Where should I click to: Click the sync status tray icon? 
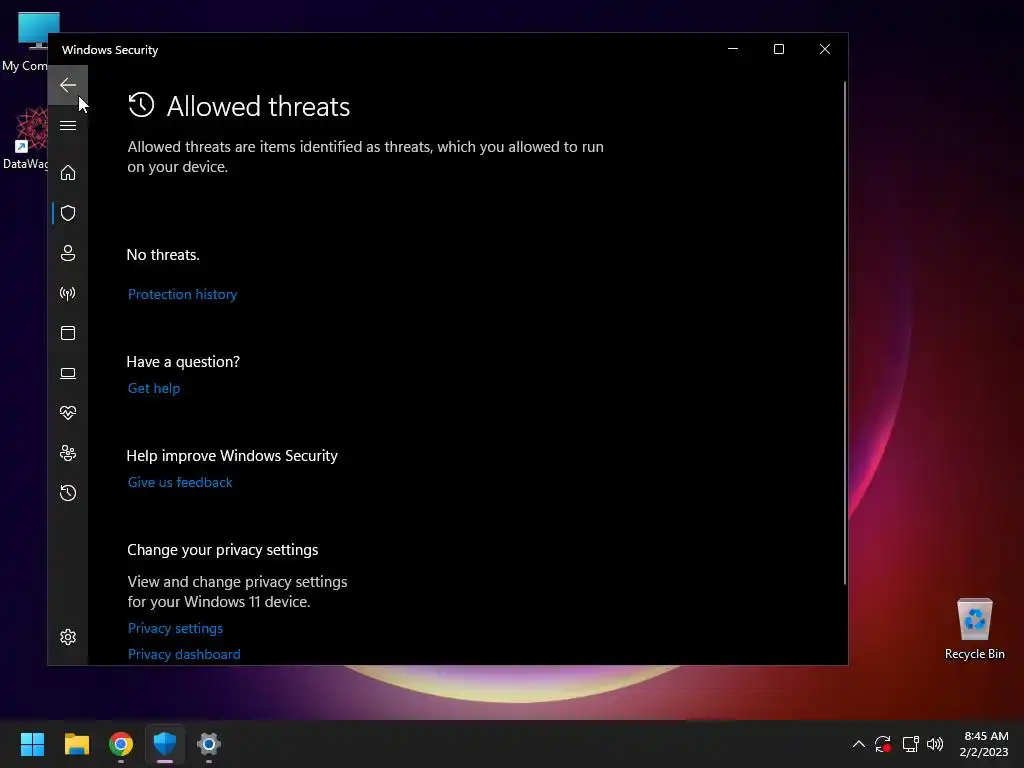[883, 744]
